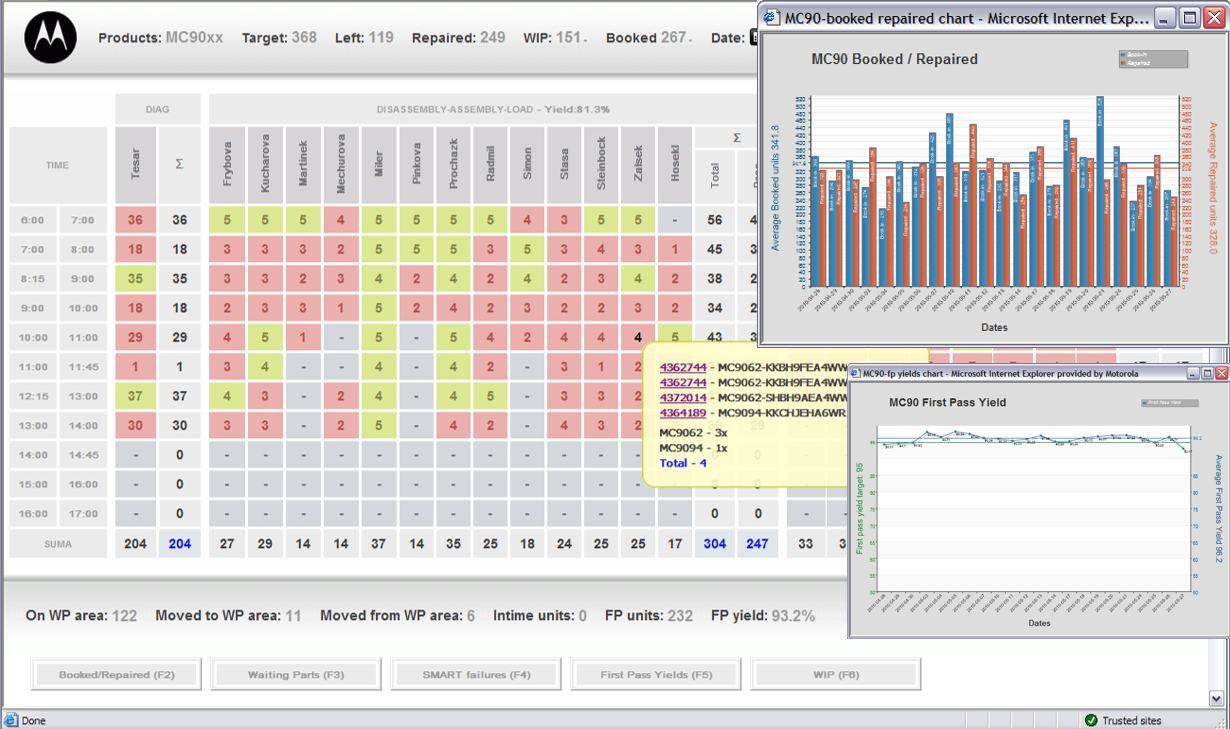
Task: Click the Pinkova column header
Action: tap(417, 165)
